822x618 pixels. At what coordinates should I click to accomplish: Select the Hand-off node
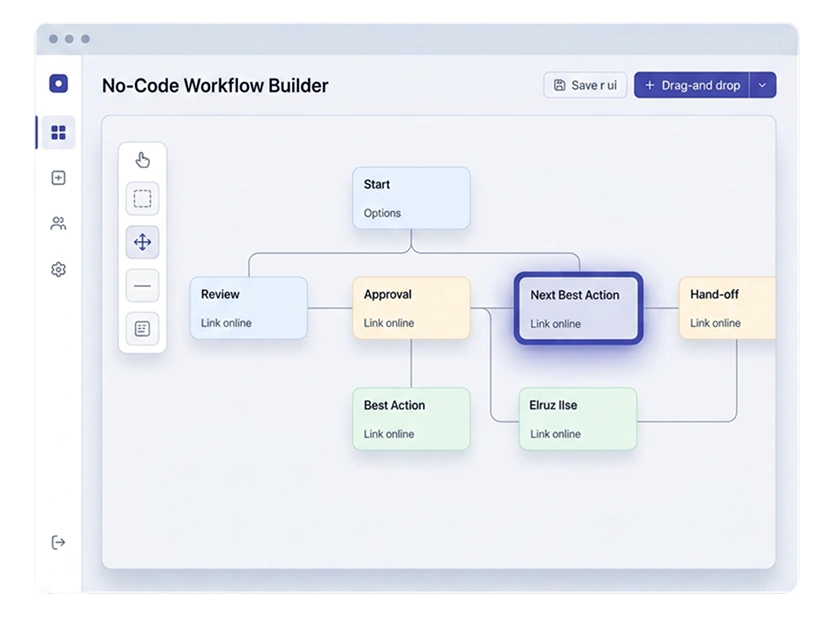[727, 308]
